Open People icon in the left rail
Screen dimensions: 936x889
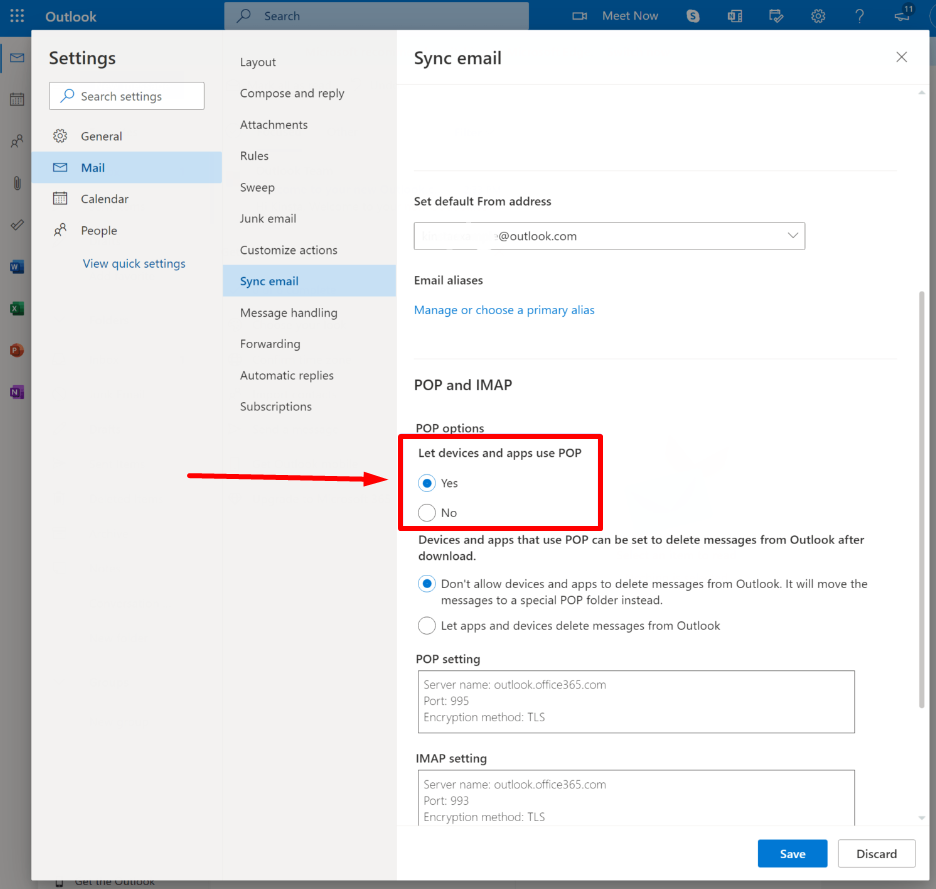(17, 141)
